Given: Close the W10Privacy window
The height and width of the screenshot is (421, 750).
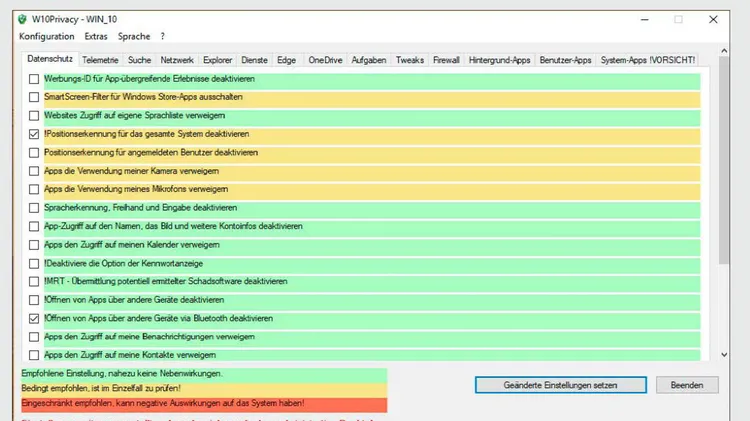Looking at the screenshot, I should coord(713,20).
